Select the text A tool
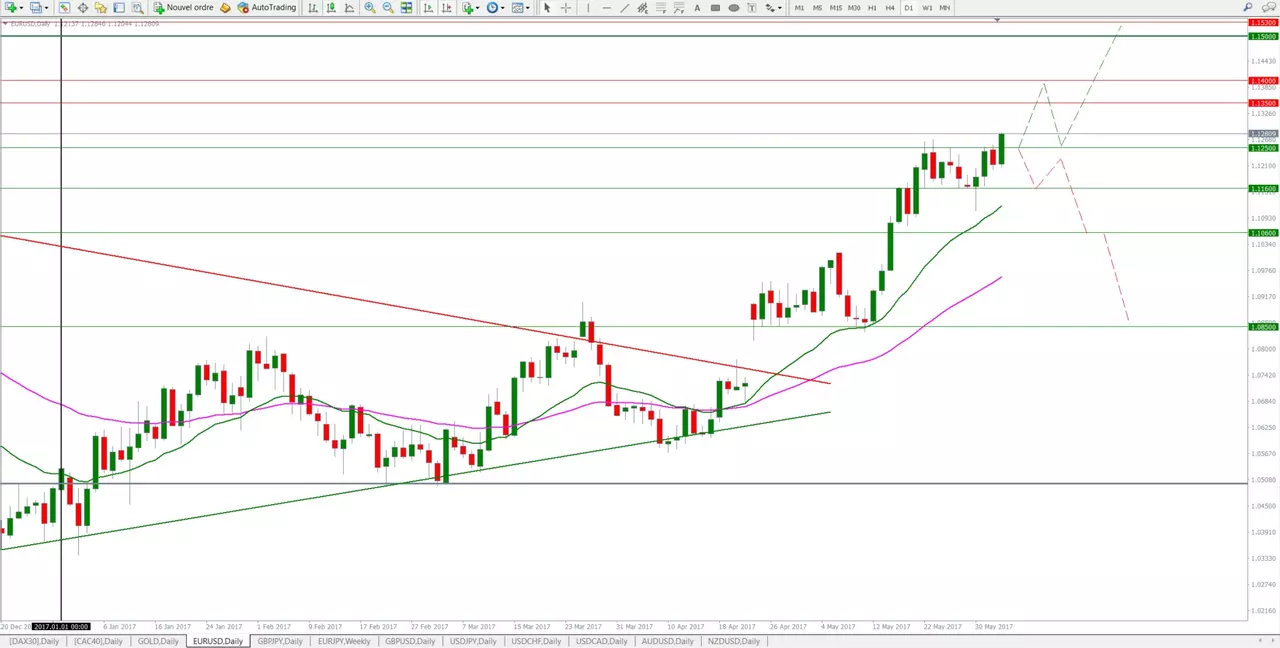 tap(697, 7)
